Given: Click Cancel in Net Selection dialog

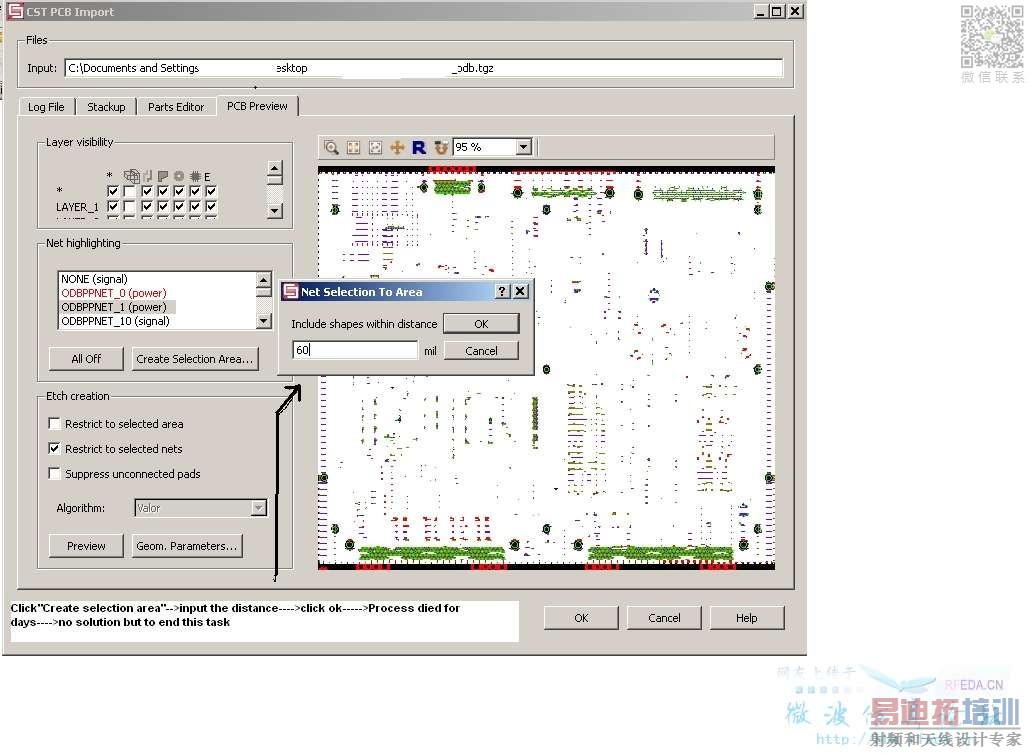Looking at the screenshot, I should pyautogui.click(x=481, y=351).
